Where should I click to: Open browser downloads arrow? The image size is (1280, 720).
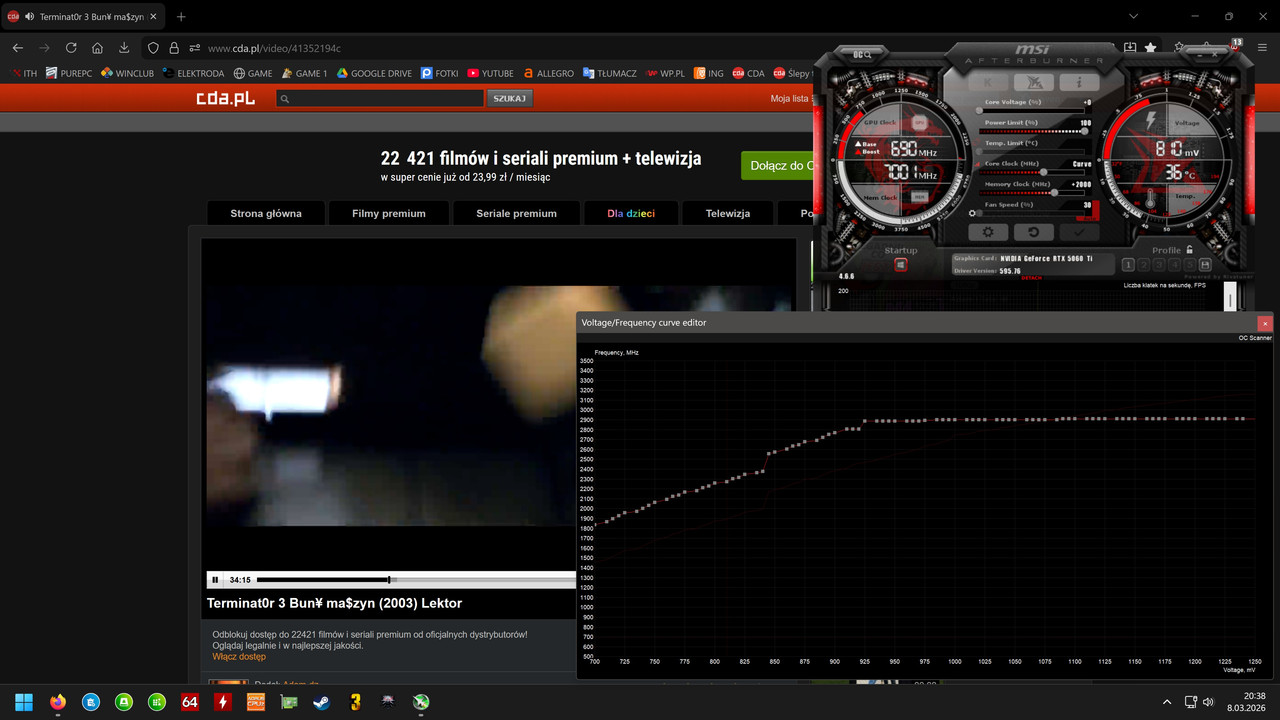[x=124, y=48]
